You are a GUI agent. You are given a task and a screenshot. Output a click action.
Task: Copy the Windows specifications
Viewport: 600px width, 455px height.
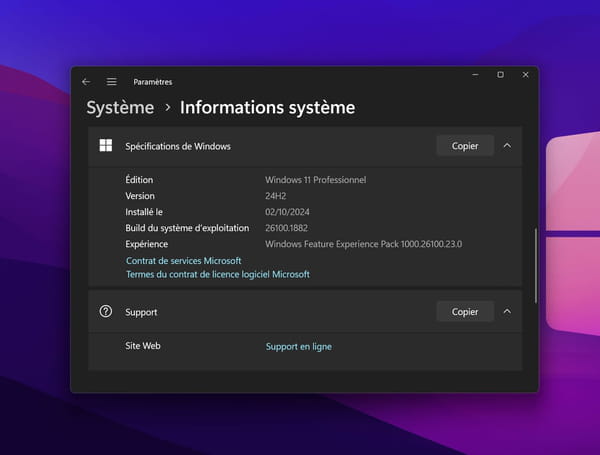tap(465, 146)
